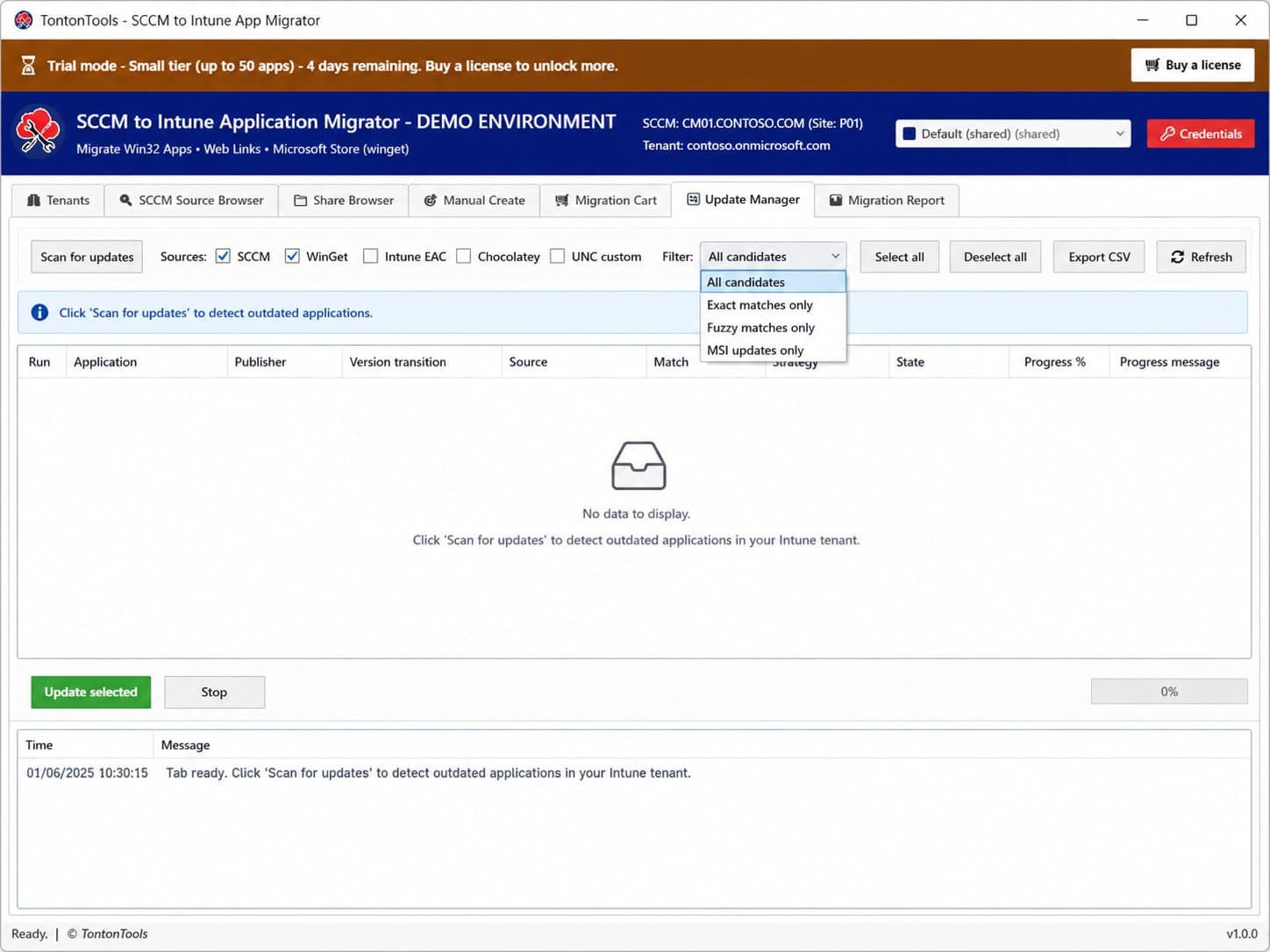Image resolution: width=1270 pixels, height=952 pixels.
Task: Click the cart icon on Migration Cart tab
Action: [562, 200]
